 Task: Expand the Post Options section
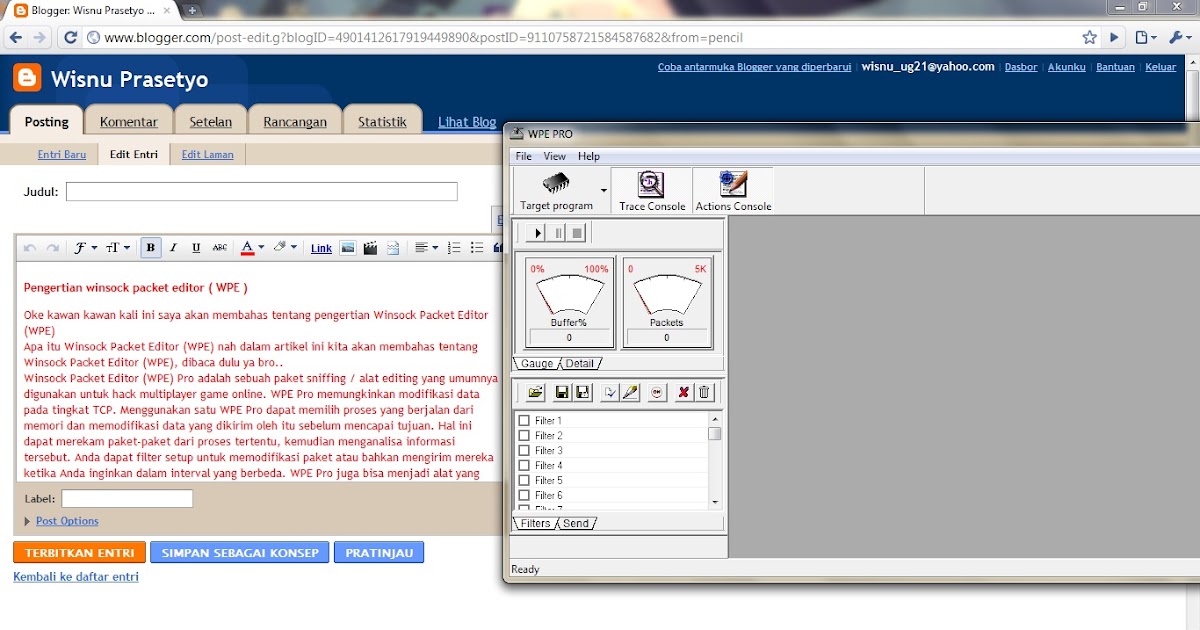click(61, 521)
